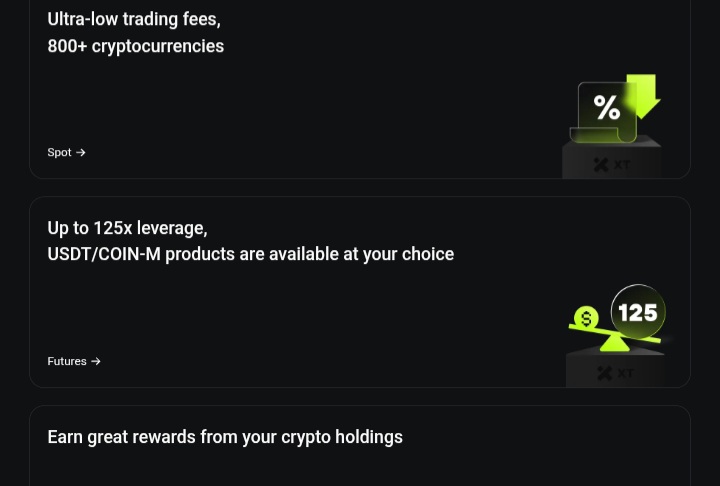Viewport: 720px width, 486px height.
Task: Click the green triangle fulcrum of scale
Action: click(614, 344)
